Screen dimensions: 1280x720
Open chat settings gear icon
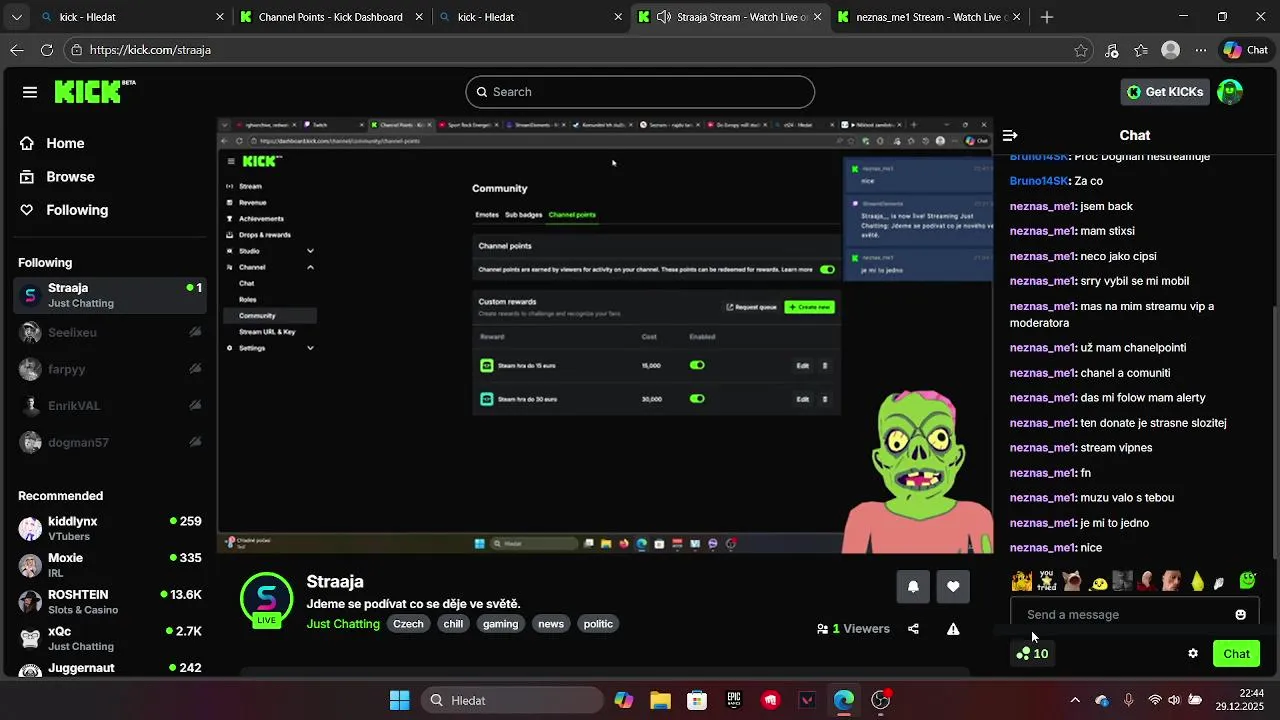pyautogui.click(x=1193, y=654)
